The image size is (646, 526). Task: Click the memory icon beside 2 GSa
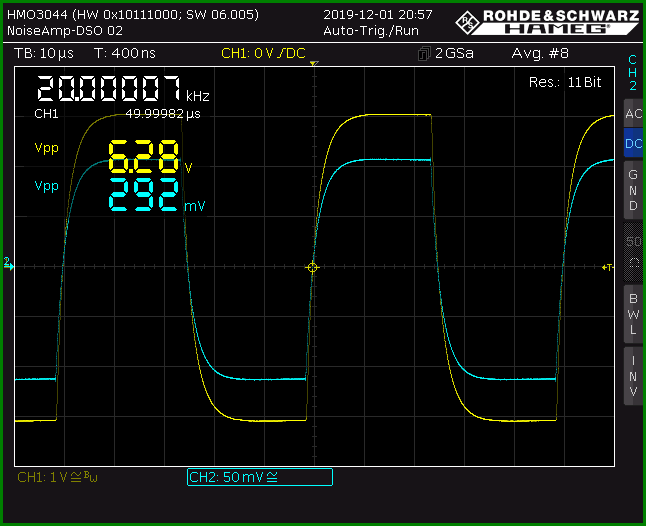pos(424,54)
